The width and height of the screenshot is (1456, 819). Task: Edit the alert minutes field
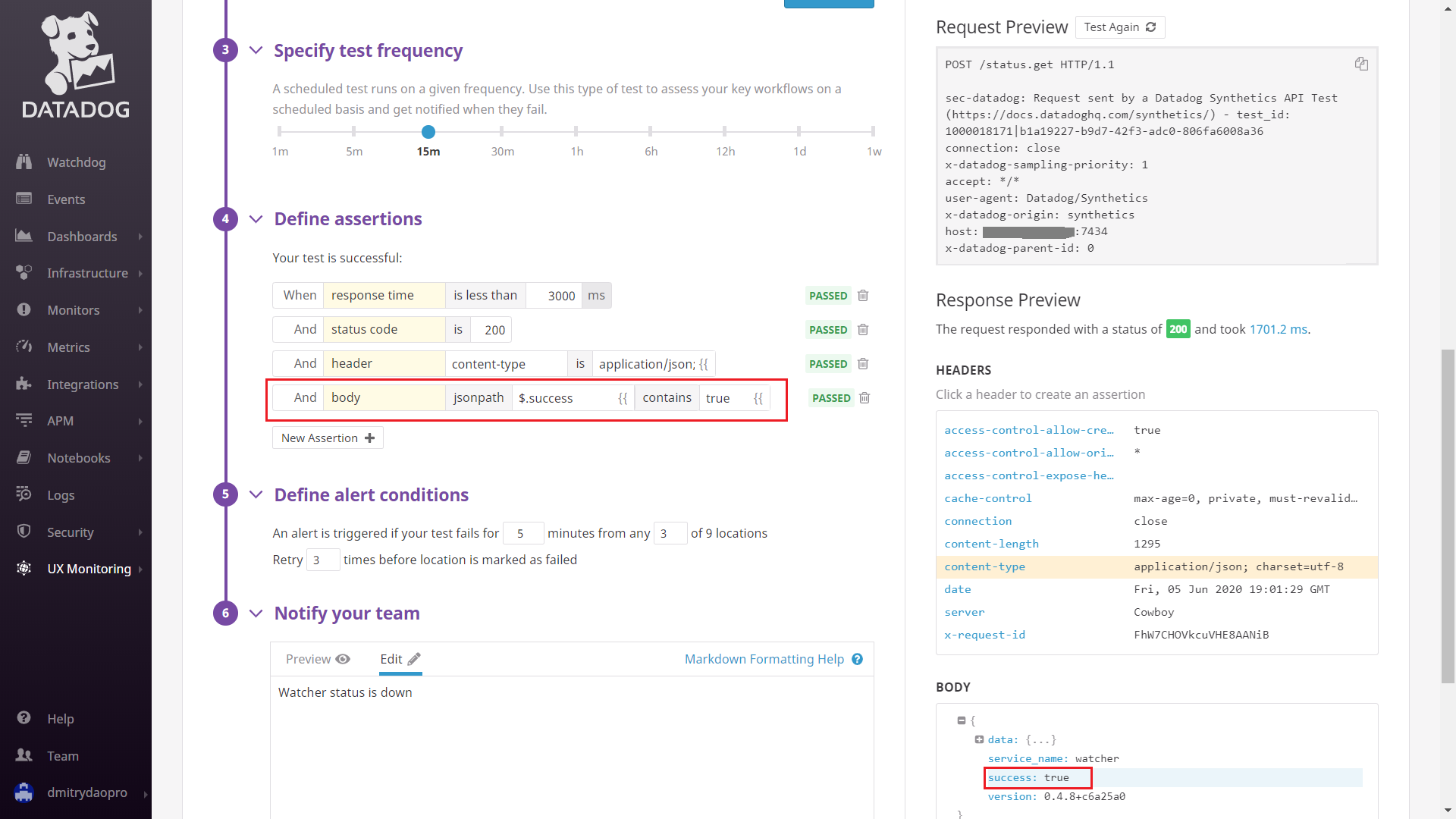523,533
